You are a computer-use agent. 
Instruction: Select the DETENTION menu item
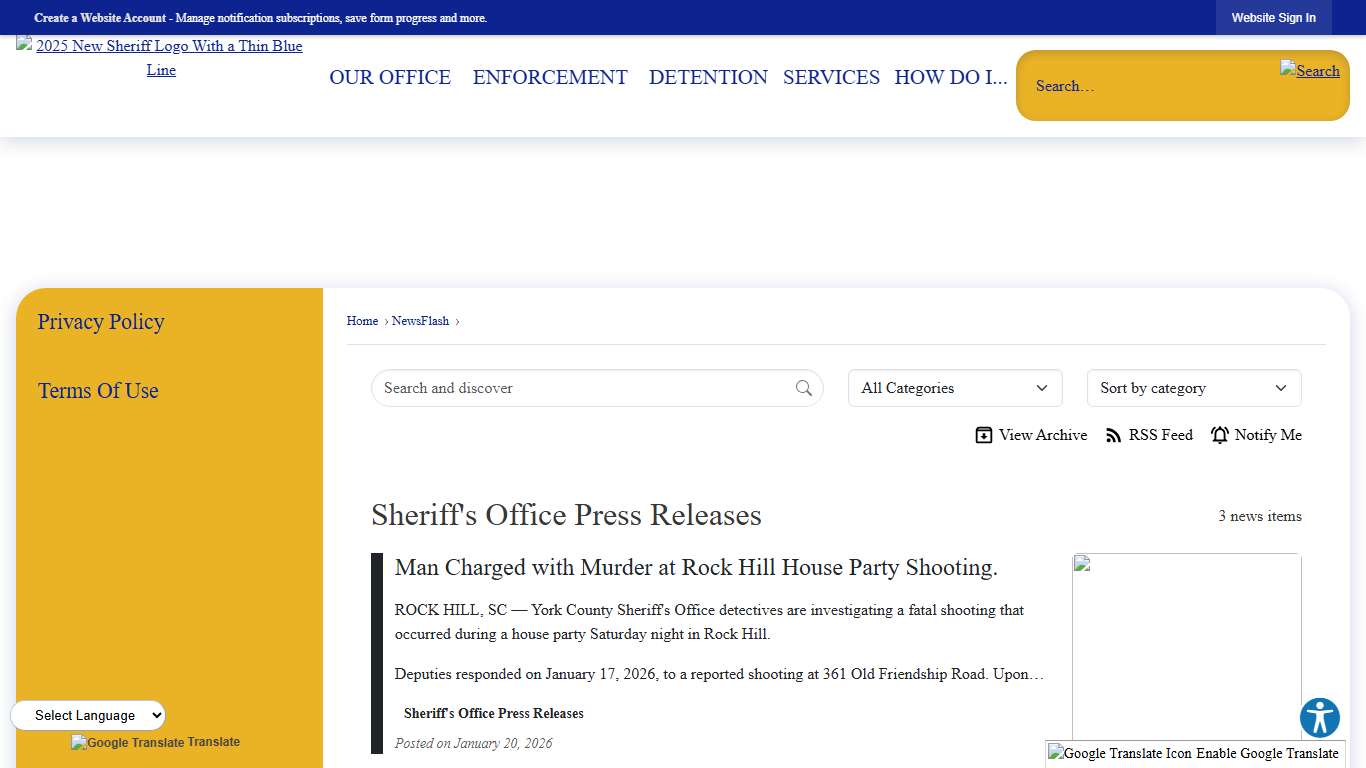tap(707, 77)
